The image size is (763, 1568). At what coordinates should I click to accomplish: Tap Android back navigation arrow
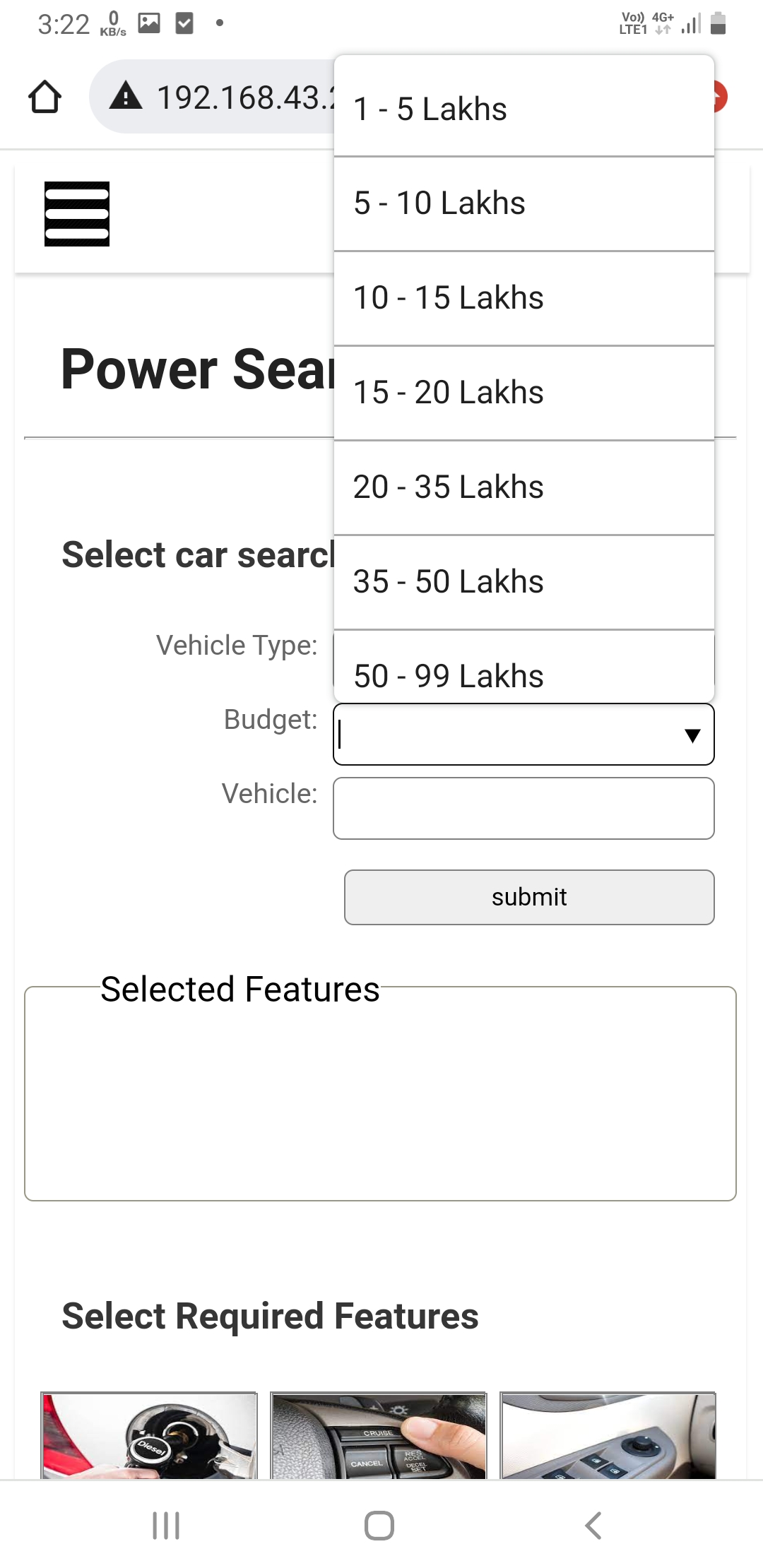pyautogui.click(x=593, y=1526)
